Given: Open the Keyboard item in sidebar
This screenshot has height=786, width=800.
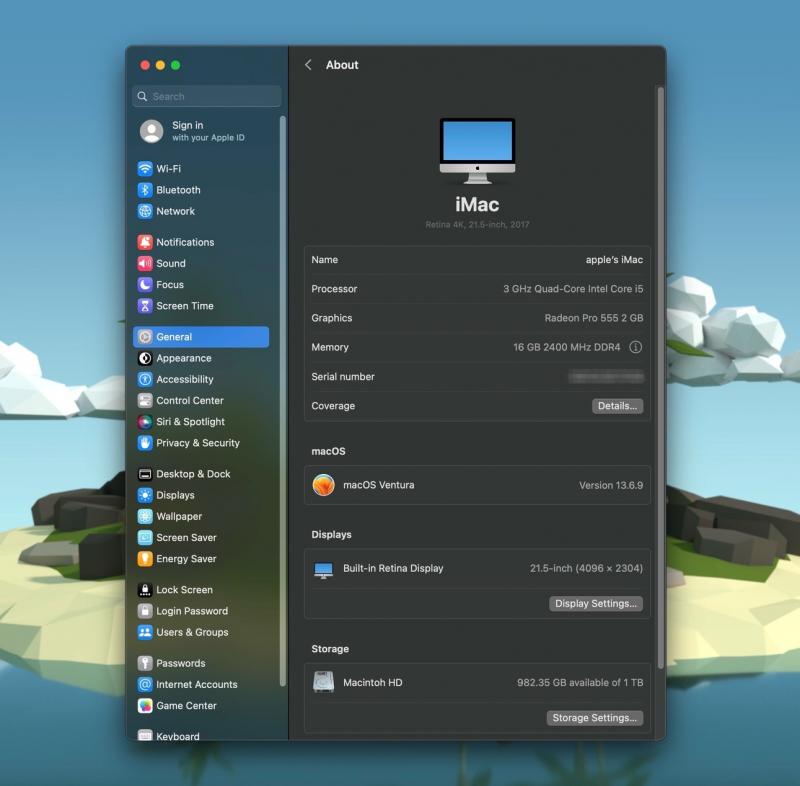Looking at the screenshot, I should tap(177, 736).
